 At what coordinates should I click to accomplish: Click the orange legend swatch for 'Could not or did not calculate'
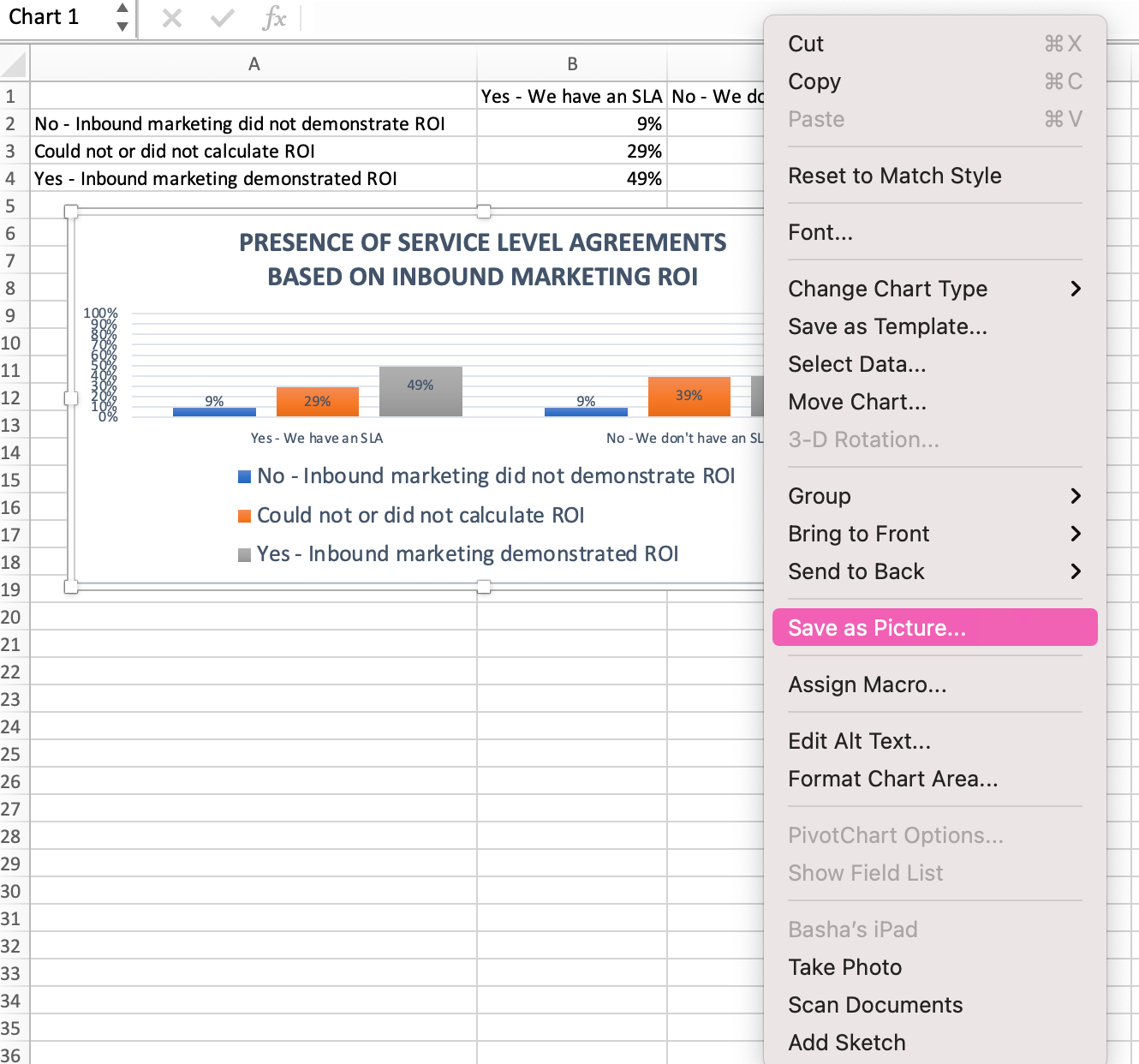(x=244, y=516)
